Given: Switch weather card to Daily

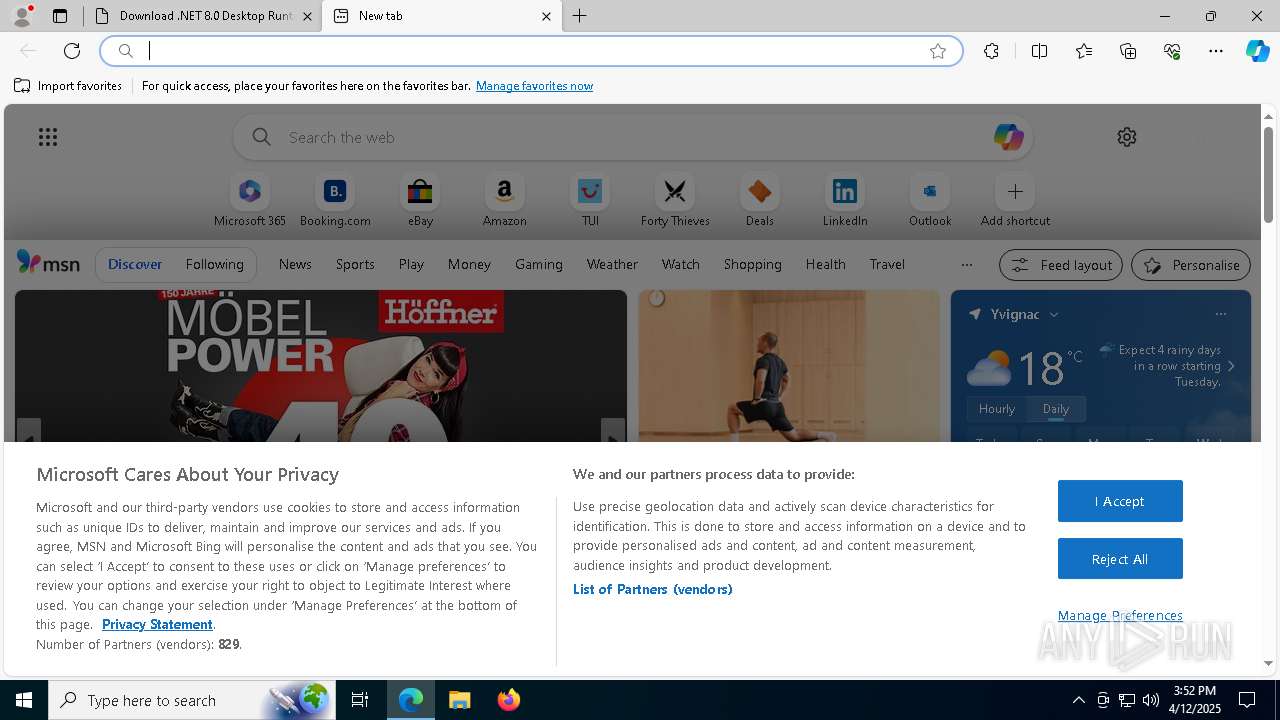Looking at the screenshot, I should click(x=1056, y=408).
